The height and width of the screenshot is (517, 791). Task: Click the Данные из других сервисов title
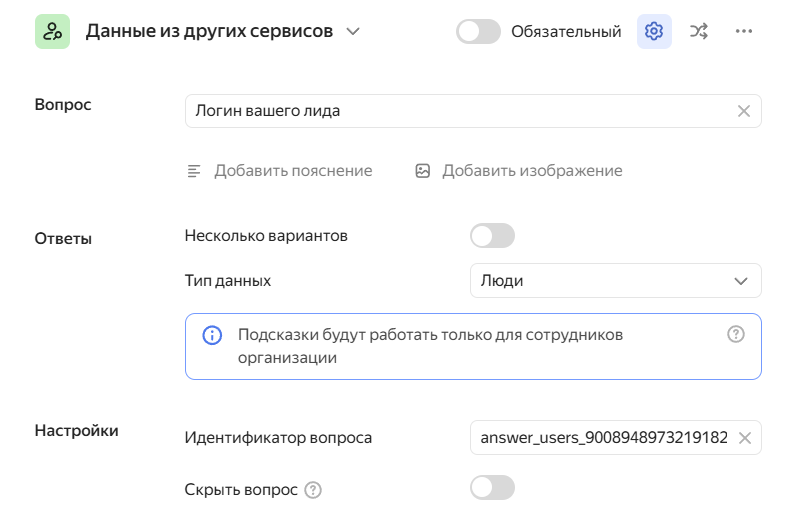tap(209, 31)
